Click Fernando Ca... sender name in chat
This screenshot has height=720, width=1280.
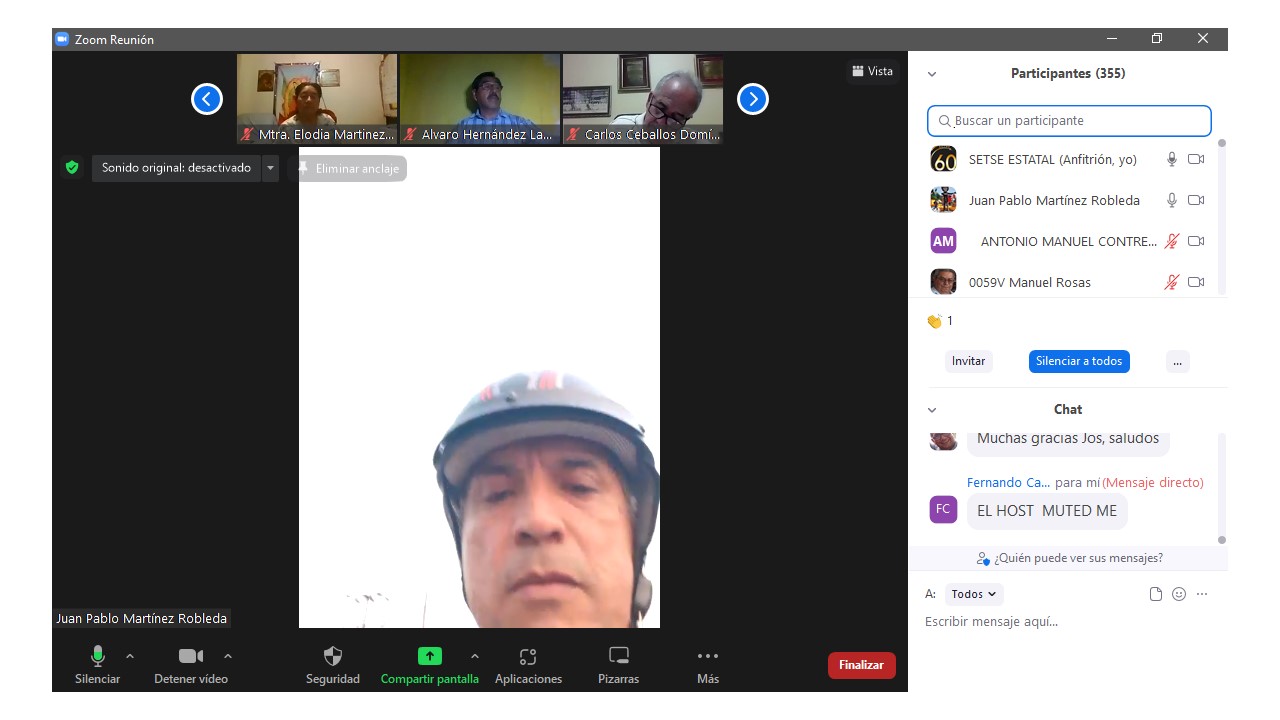point(1008,482)
